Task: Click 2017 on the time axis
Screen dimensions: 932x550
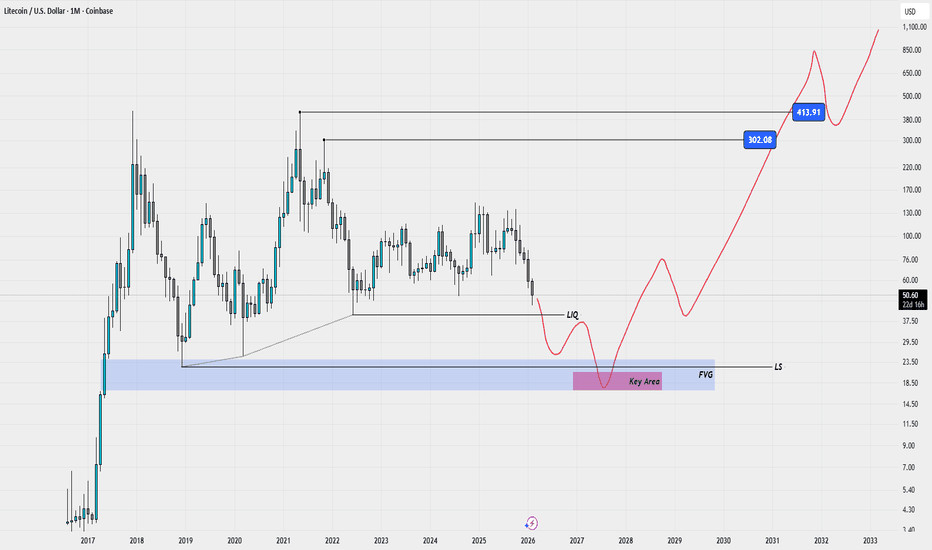Action: tap(87, 540)
